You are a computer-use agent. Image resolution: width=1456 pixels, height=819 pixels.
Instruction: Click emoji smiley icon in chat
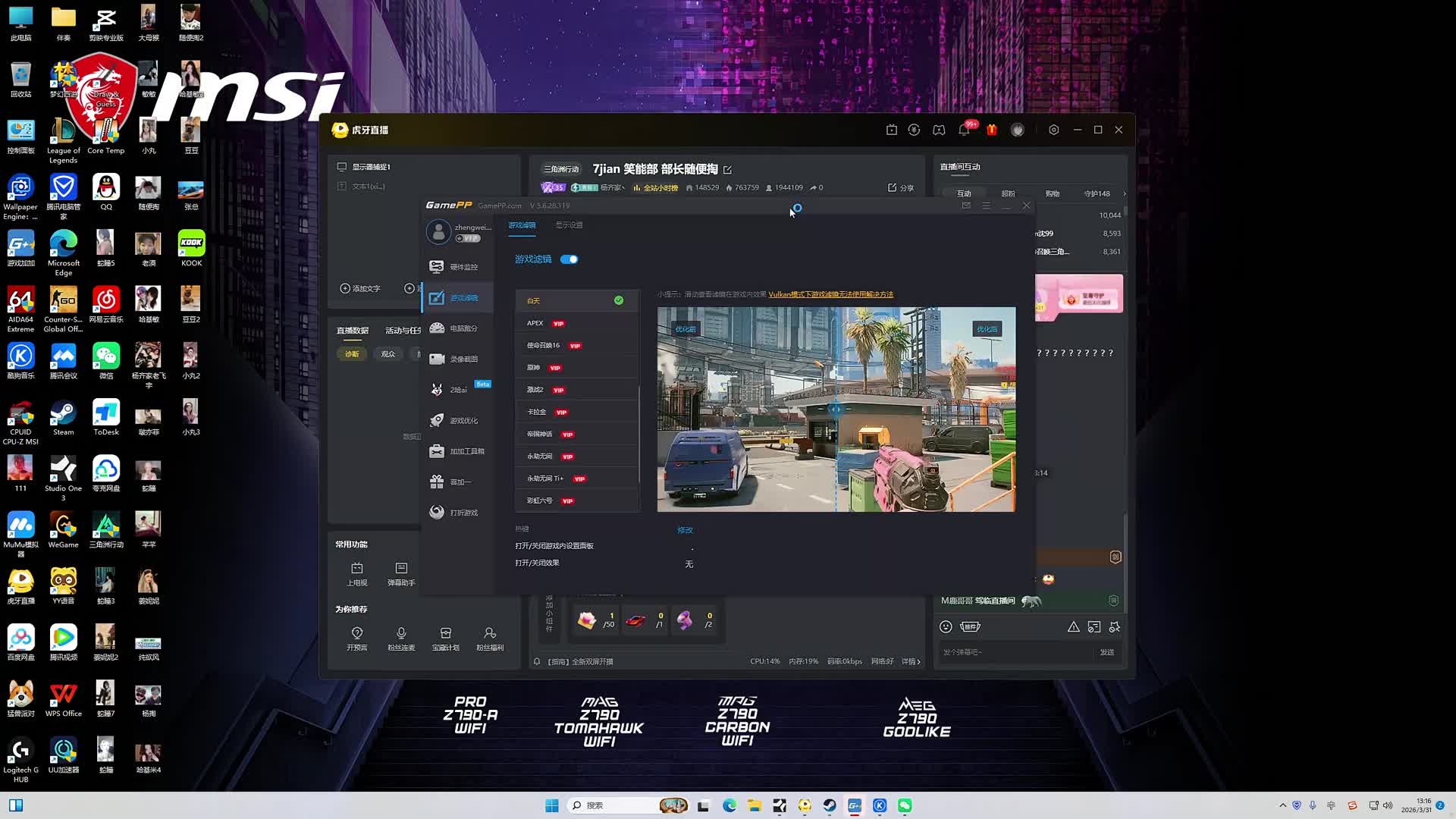pyautogui.click(x=946, y=626)
